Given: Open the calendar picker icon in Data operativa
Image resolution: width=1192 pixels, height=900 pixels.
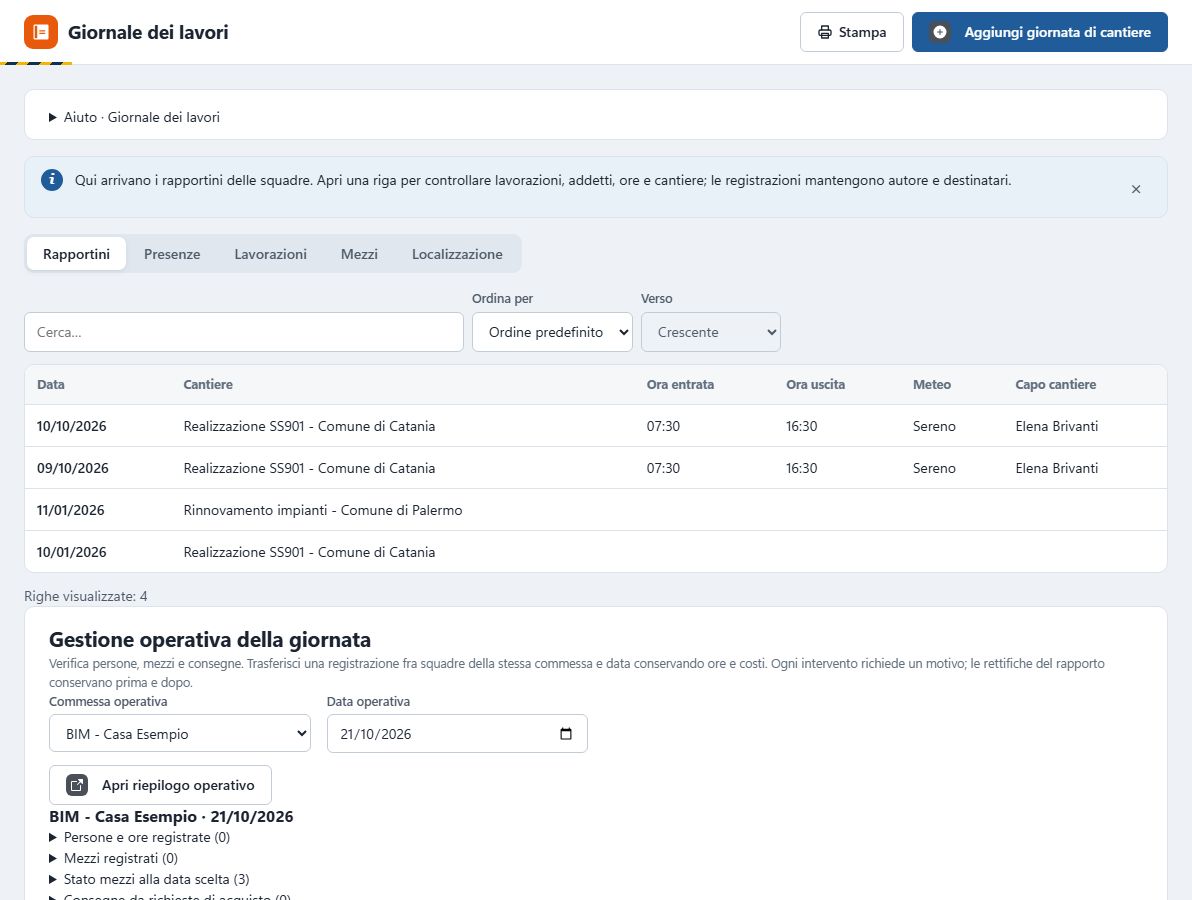Looking at the screenshot, I should pyautogui.click(x=566, y=734).
